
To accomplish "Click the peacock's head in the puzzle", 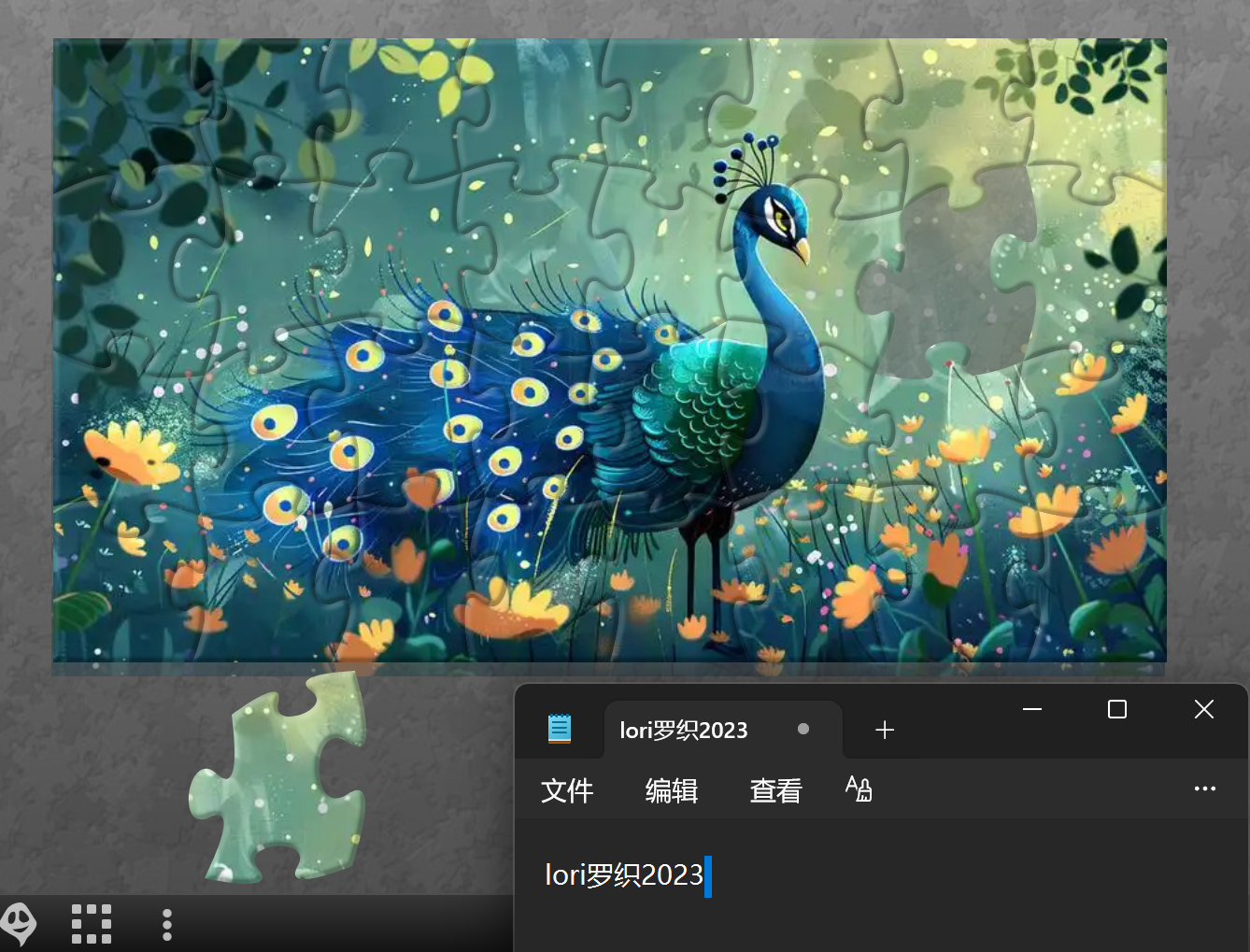I will pos(781,213).
